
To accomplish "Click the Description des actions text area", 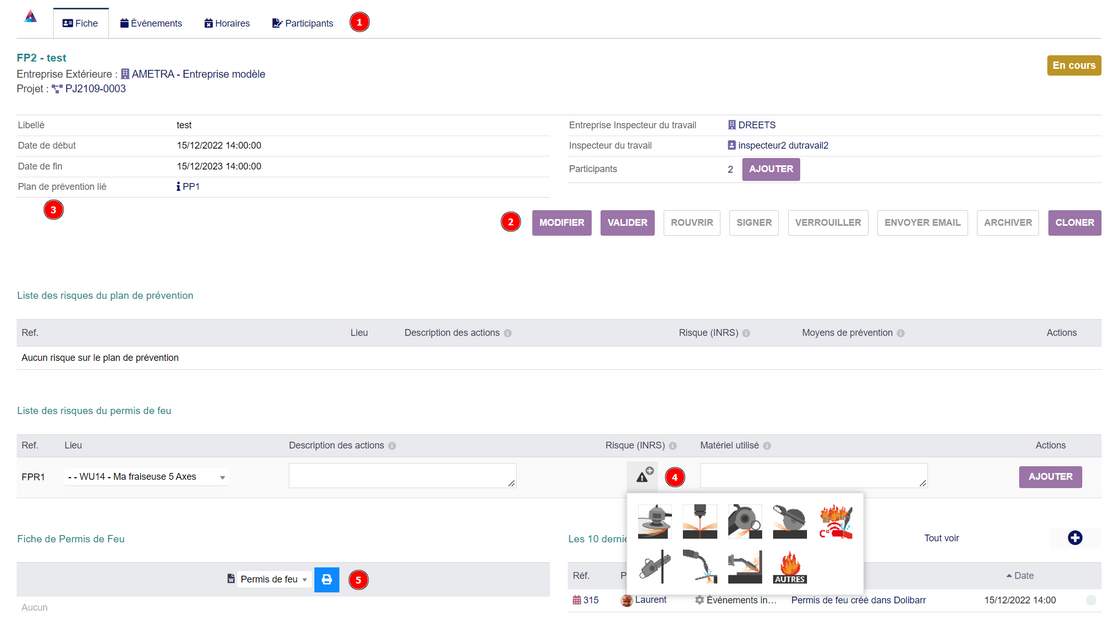I will (402, 476).
